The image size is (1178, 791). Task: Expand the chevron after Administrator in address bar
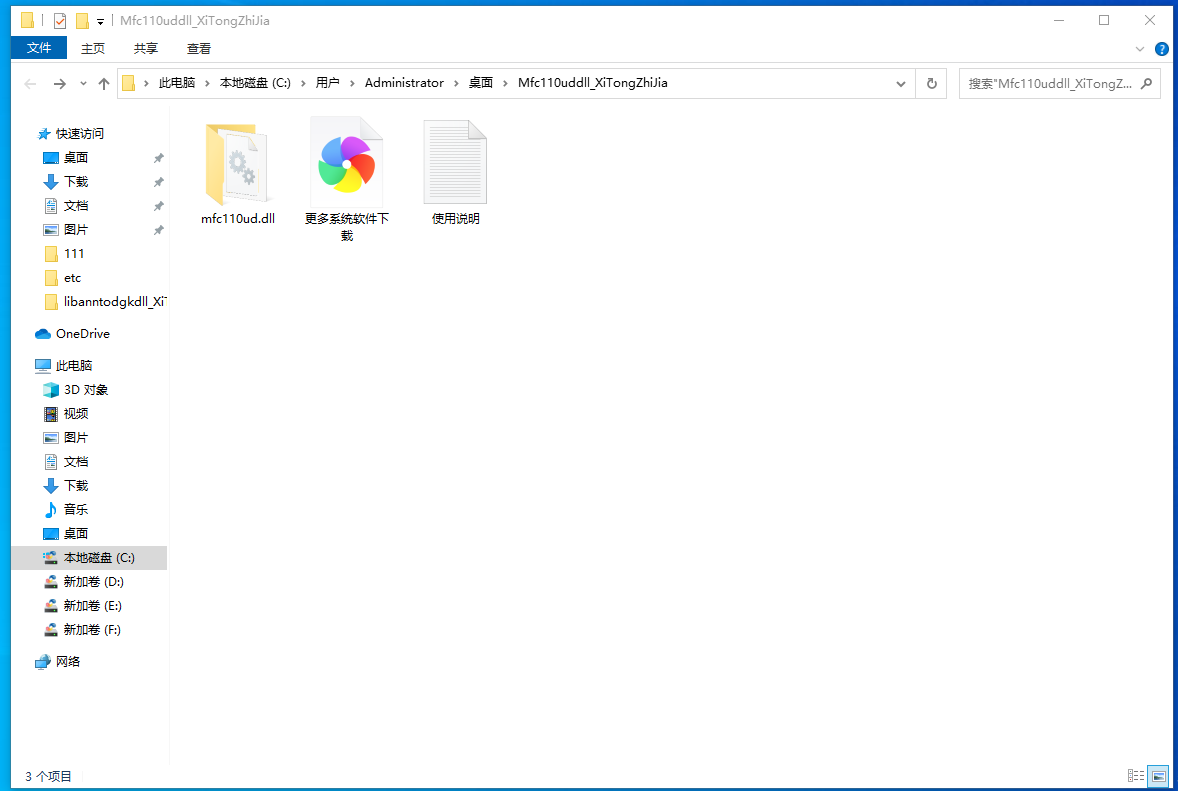[x=456, y=83]
